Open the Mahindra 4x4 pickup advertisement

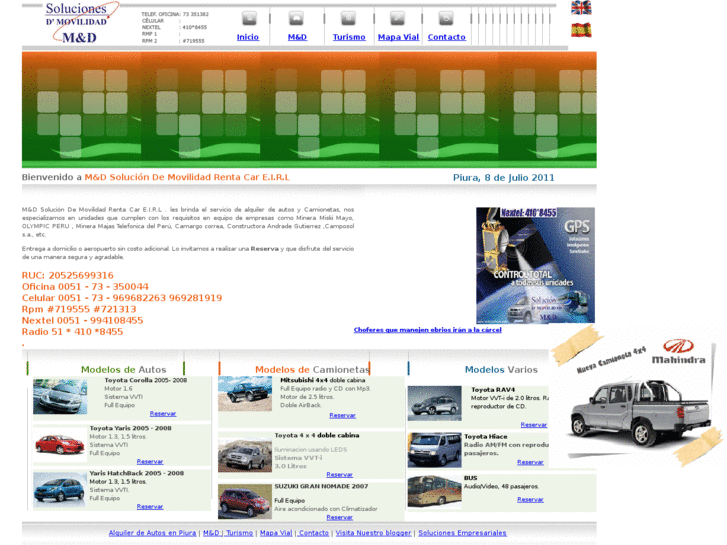point(638,396)
